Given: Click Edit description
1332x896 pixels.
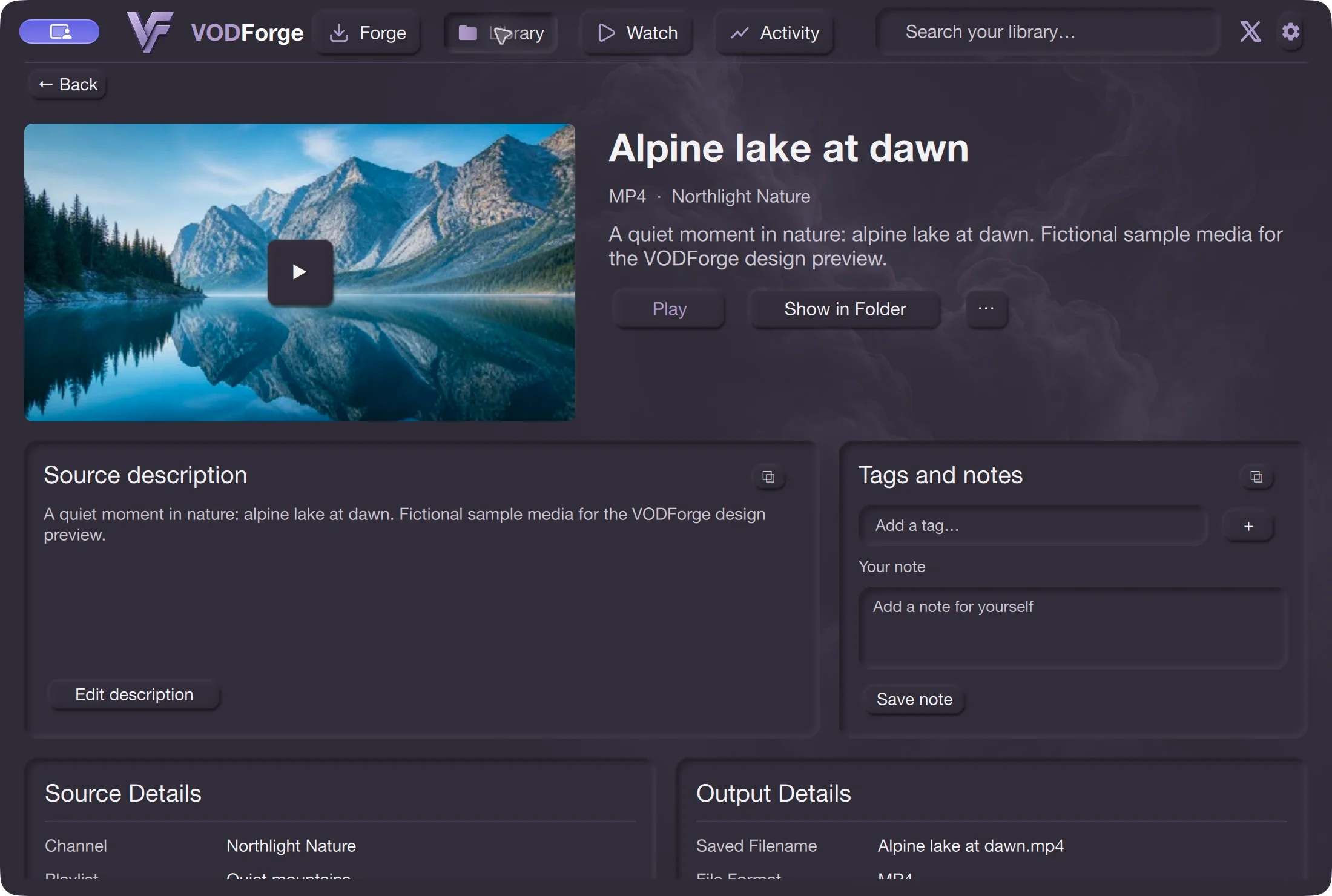Looking at the screenshot, I should coord(134,694).
